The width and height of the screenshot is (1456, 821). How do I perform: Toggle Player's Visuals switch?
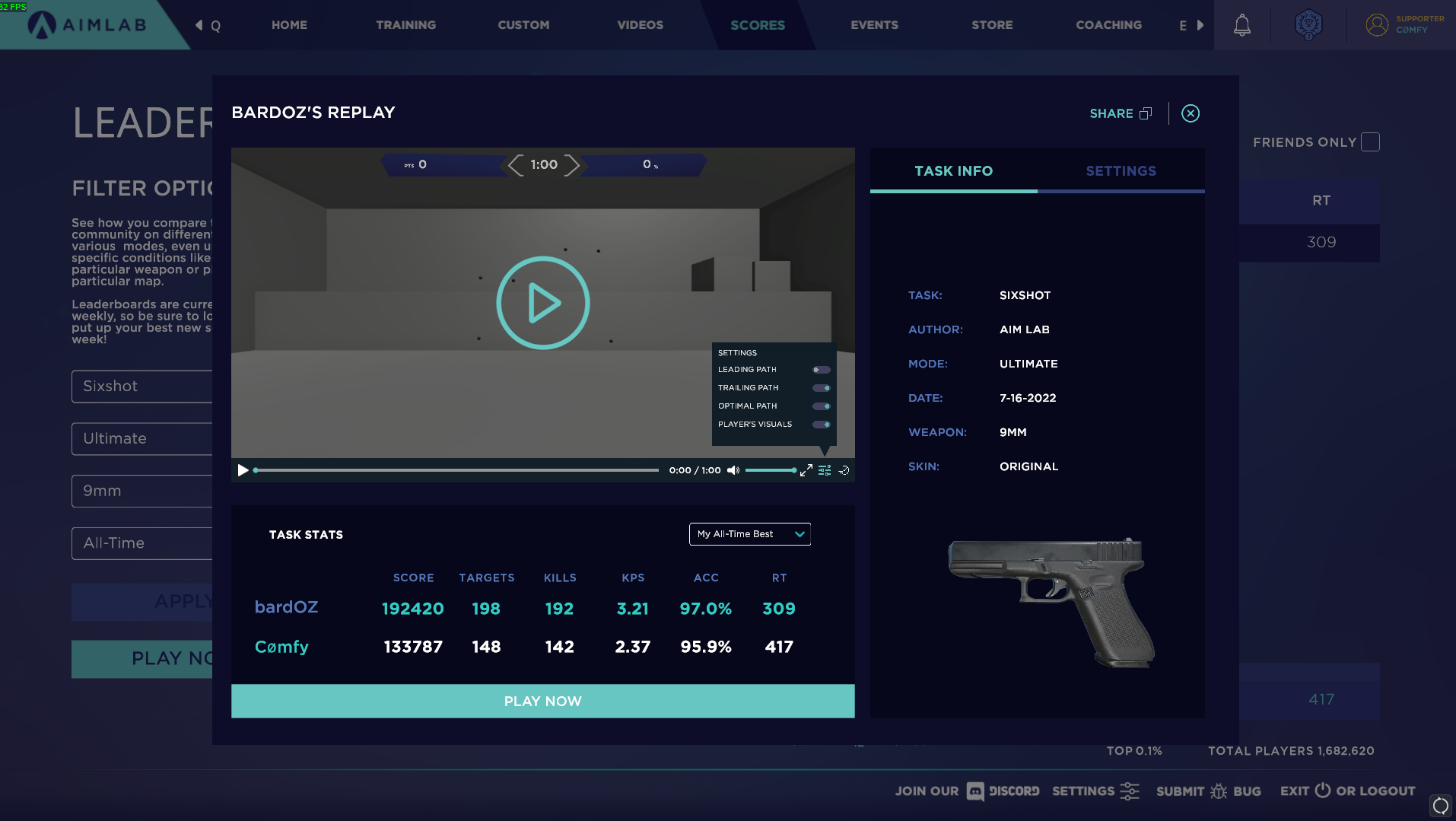pos(821,425)
